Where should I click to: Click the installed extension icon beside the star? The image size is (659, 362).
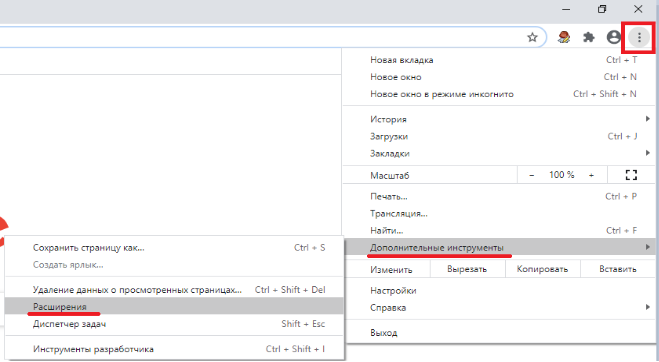(564, 37)
